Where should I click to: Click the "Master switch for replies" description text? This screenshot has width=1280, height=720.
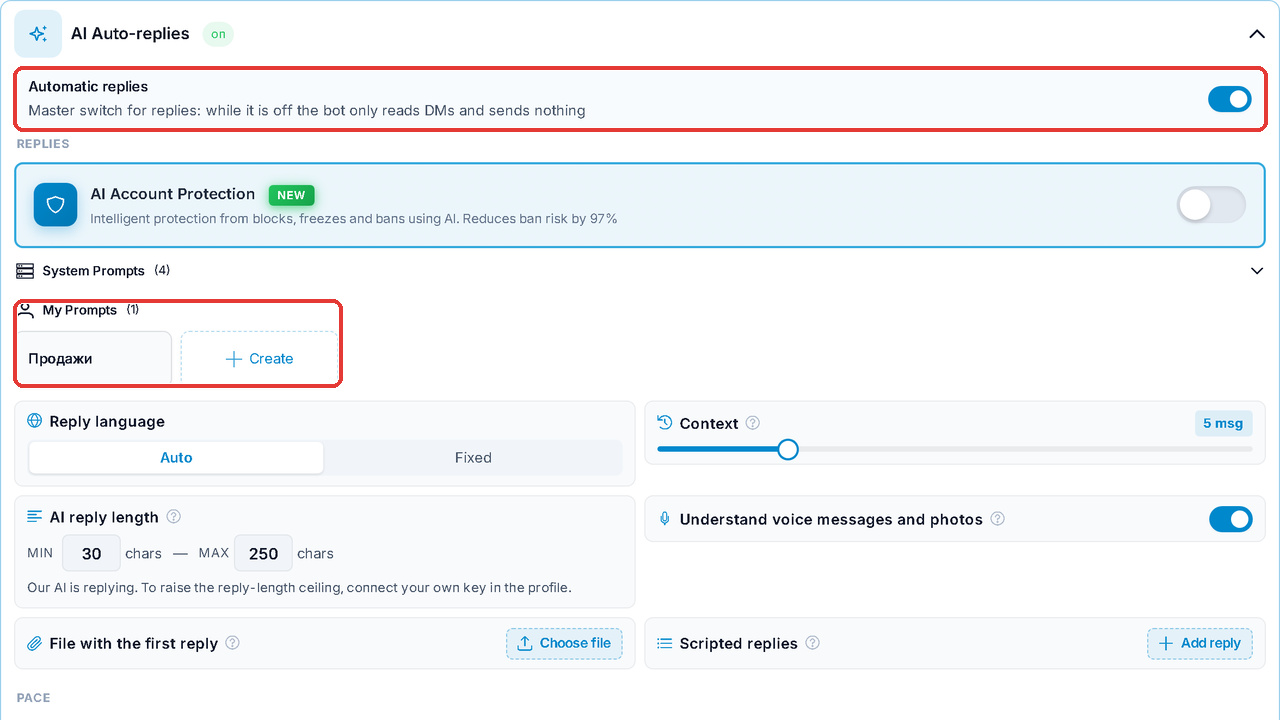click(307, 110)
